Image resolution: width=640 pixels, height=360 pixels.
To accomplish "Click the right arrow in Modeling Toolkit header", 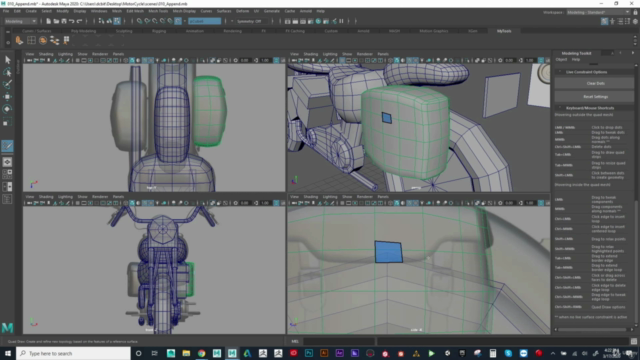I will (633, 53).
